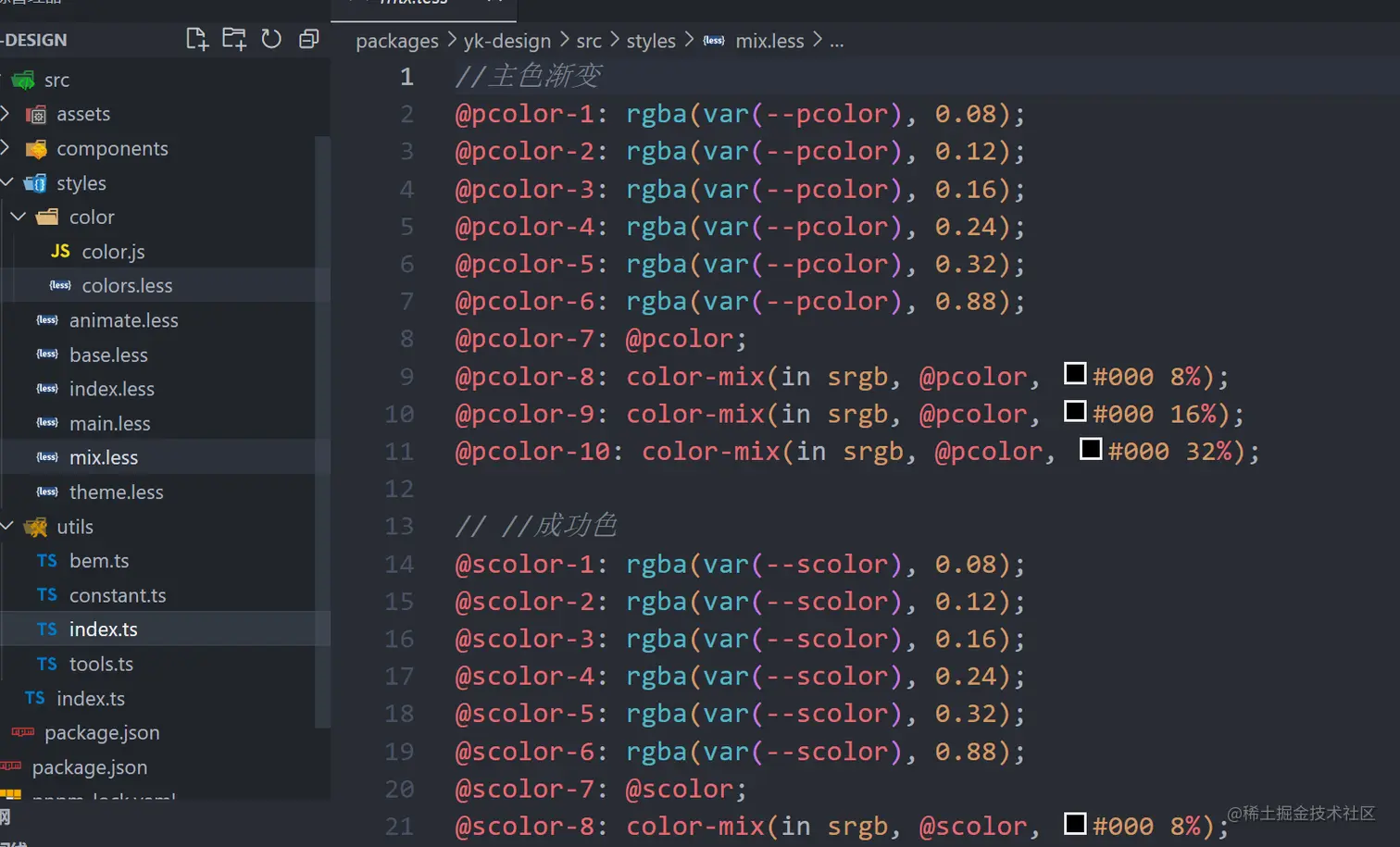Open main.less file
The image size is (1400, 847).
109,423
